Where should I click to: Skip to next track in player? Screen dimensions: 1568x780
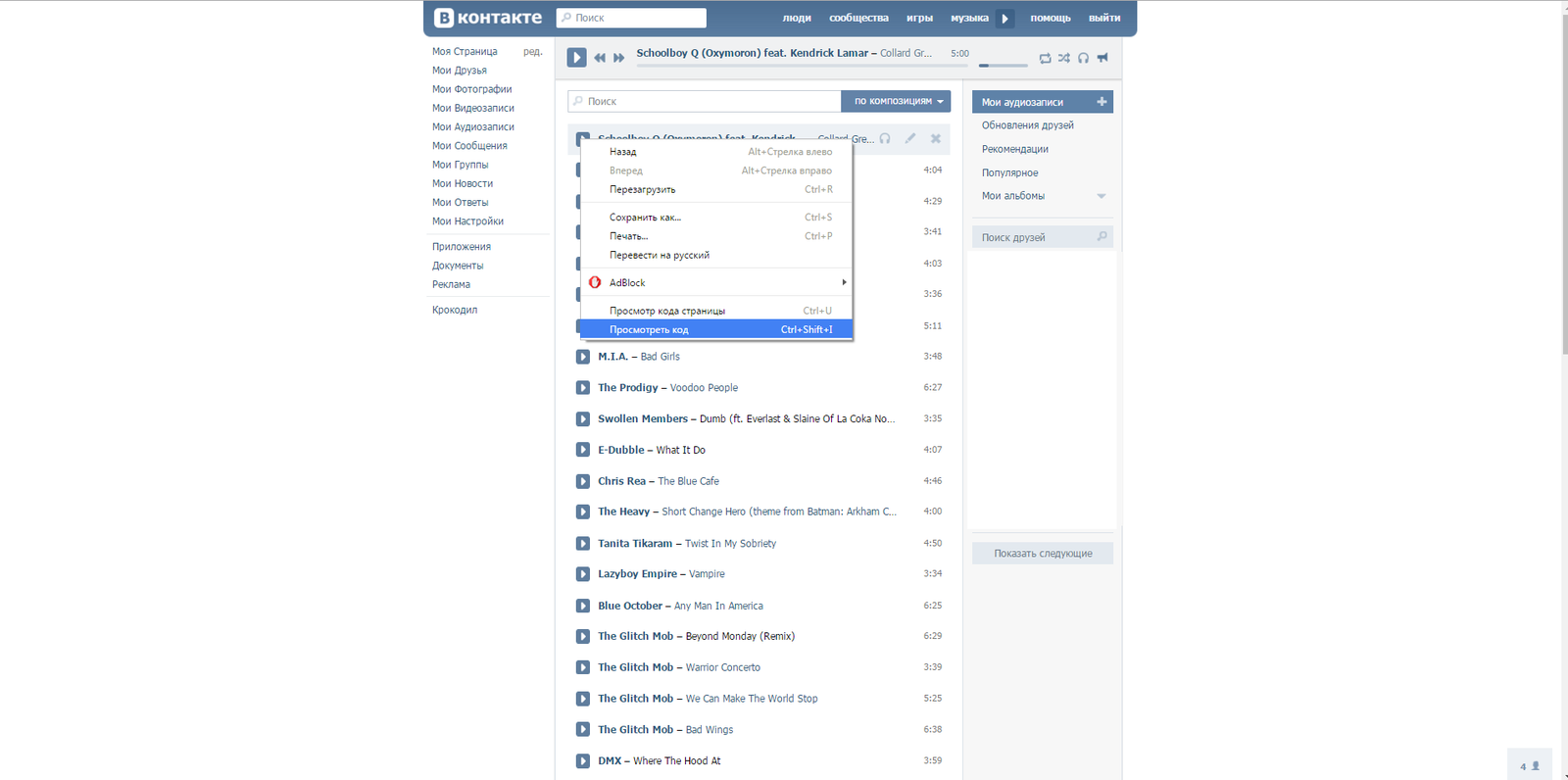tap(618, 58)
